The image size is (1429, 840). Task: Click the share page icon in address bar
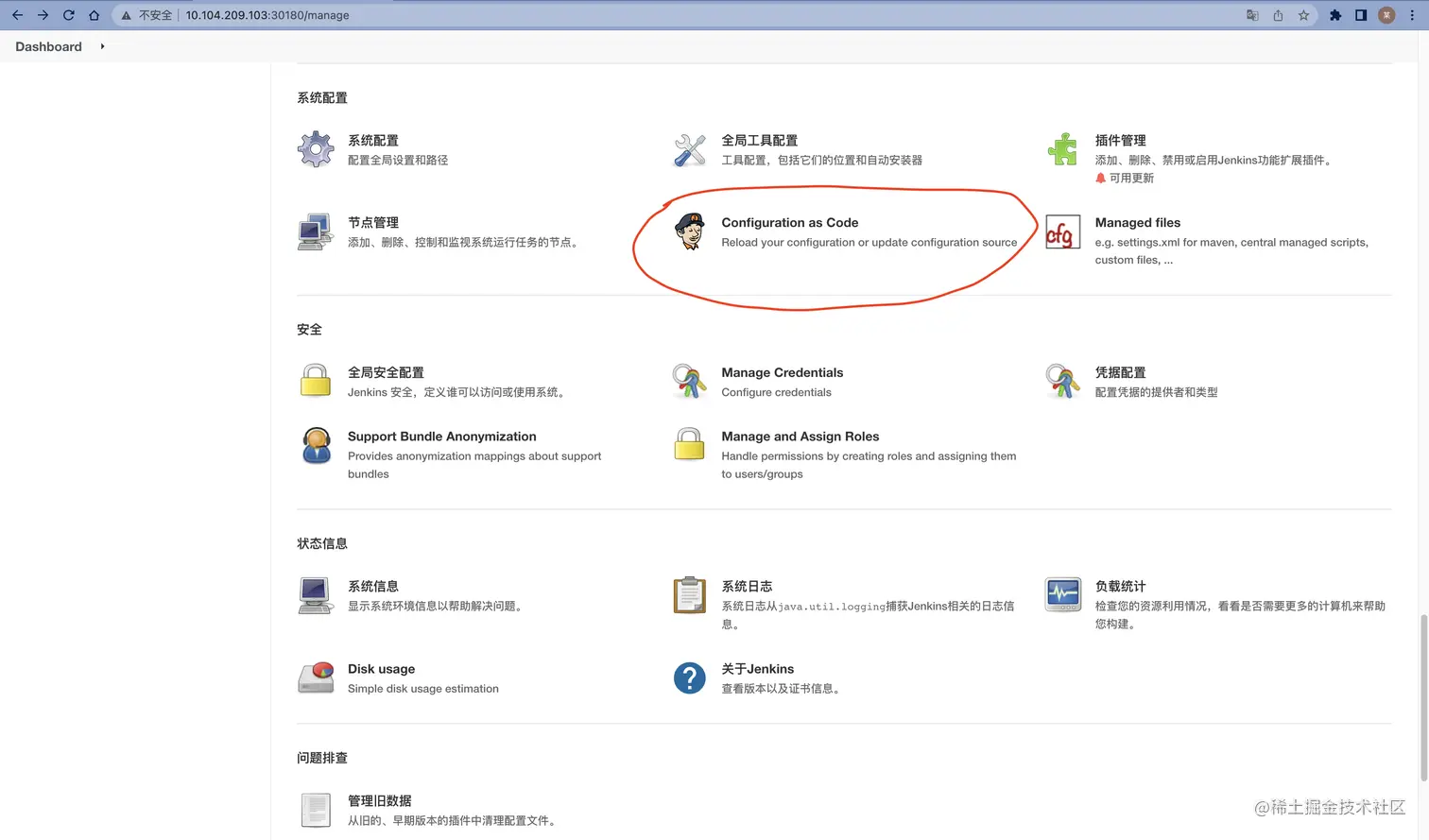pos(1278,15)
